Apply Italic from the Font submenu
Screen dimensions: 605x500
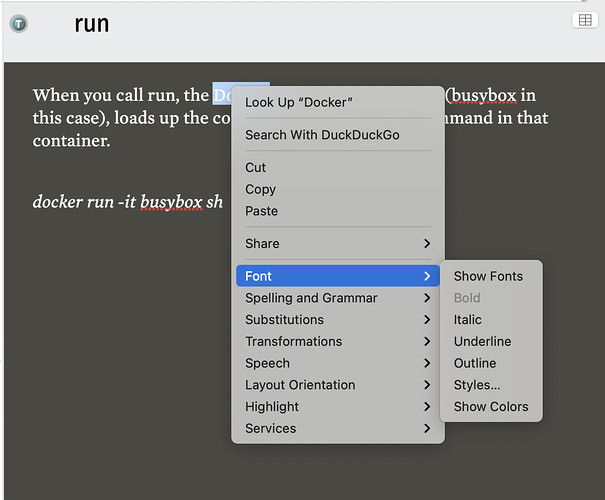[x=491, y=319]
